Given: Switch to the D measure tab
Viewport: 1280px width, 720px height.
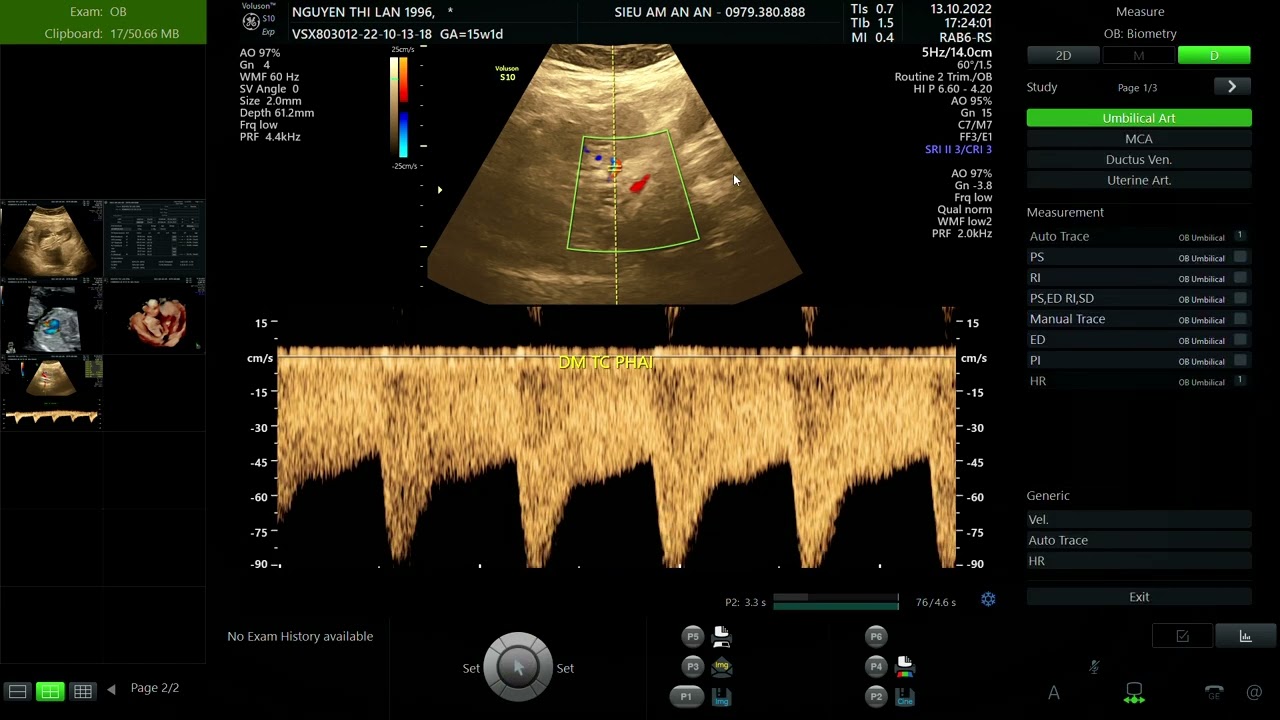Looking at the screenshot, I should [x=1214, y=56].
